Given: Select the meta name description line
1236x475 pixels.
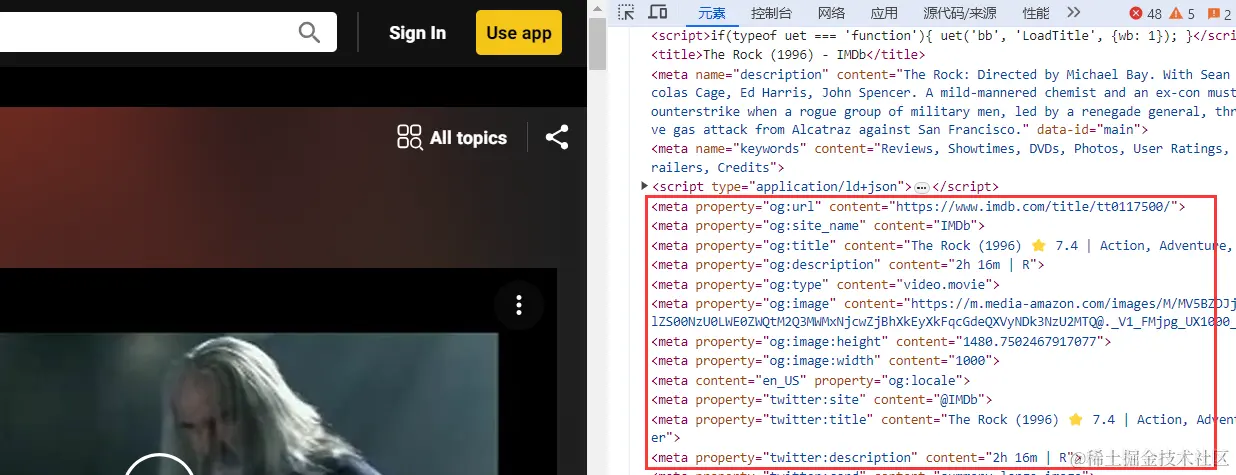Looking at the screenshot, I should pos(941,102).
